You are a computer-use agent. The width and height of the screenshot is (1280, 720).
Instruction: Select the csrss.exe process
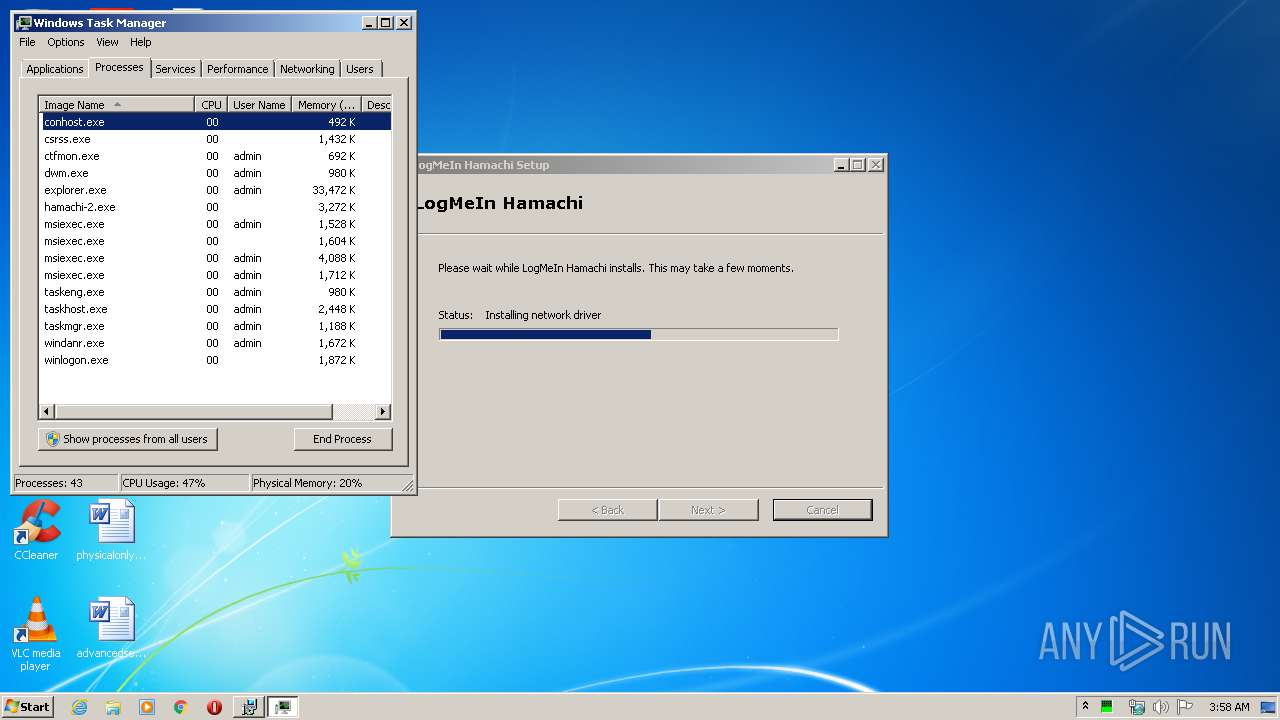point(215,139)
